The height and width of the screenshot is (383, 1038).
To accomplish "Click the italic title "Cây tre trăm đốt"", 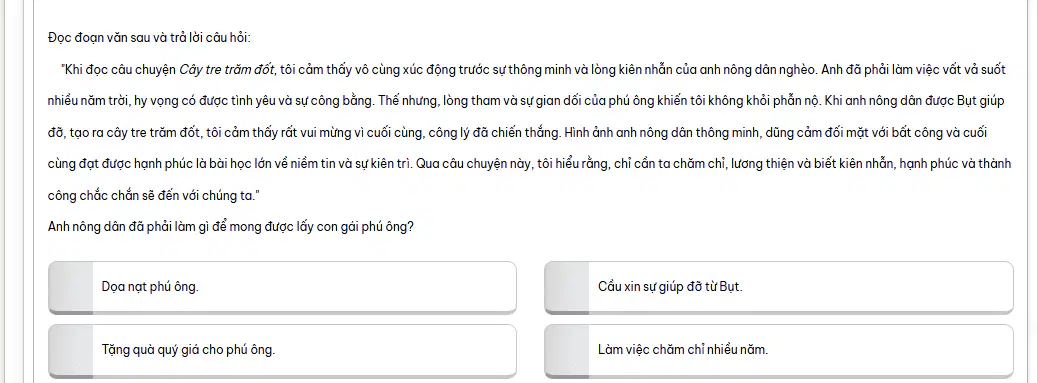I will click(227, 69).
